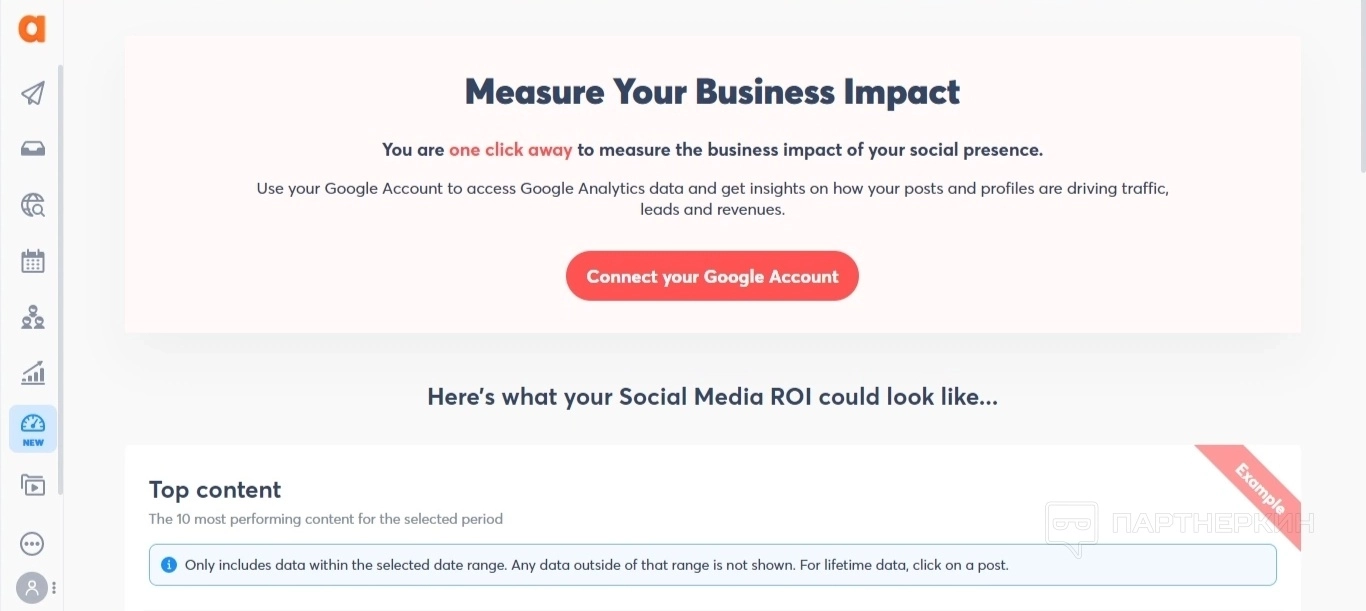
Task: Open the reports bar chart icon
Action: pos(33,374)
